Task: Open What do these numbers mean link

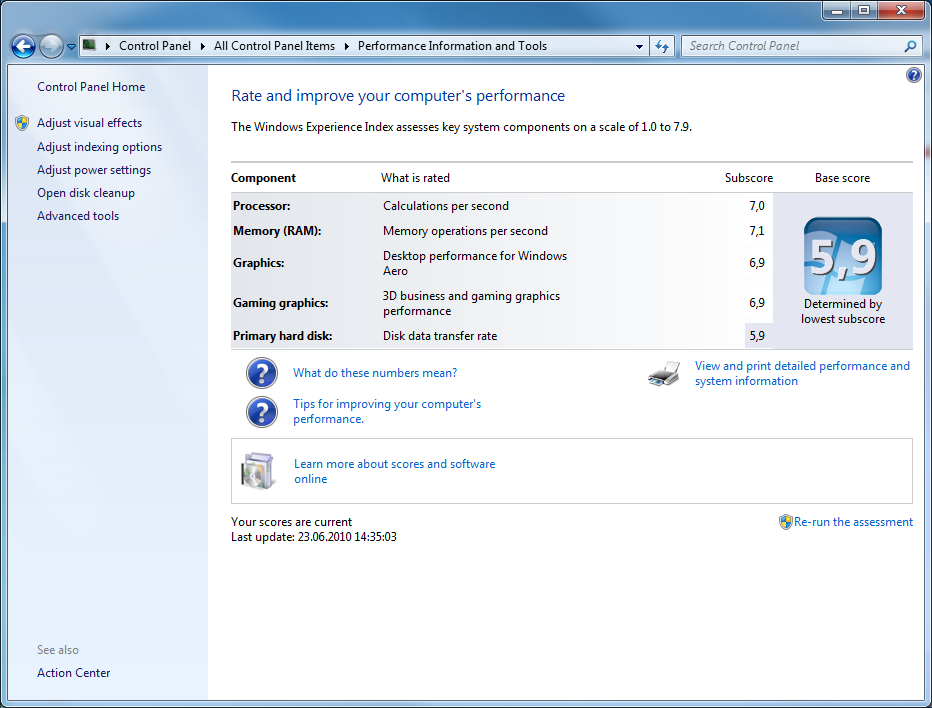Action: [x=375, y=373]
